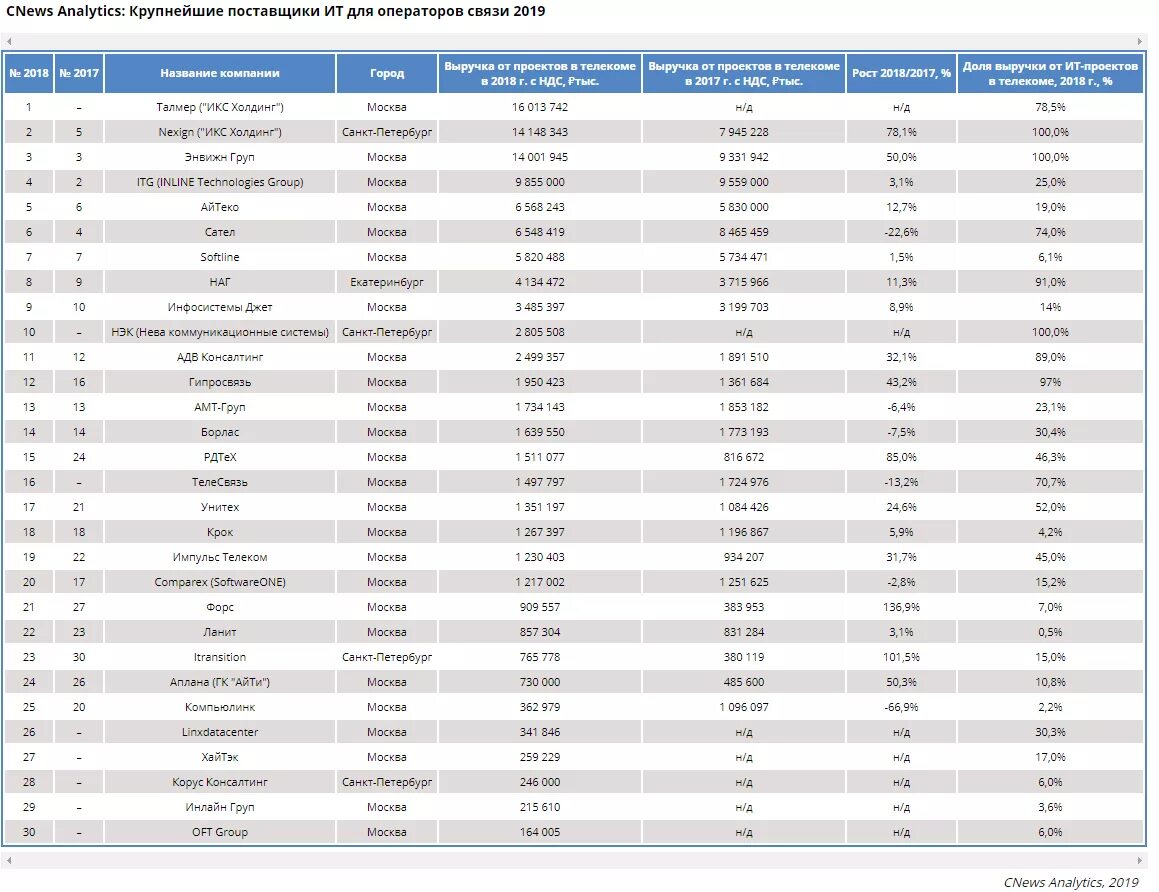The width and height of the screenshot is (1159, 892).
Task: Select the 'Linxdatacenter' company cell
Action: coord(220,732)
